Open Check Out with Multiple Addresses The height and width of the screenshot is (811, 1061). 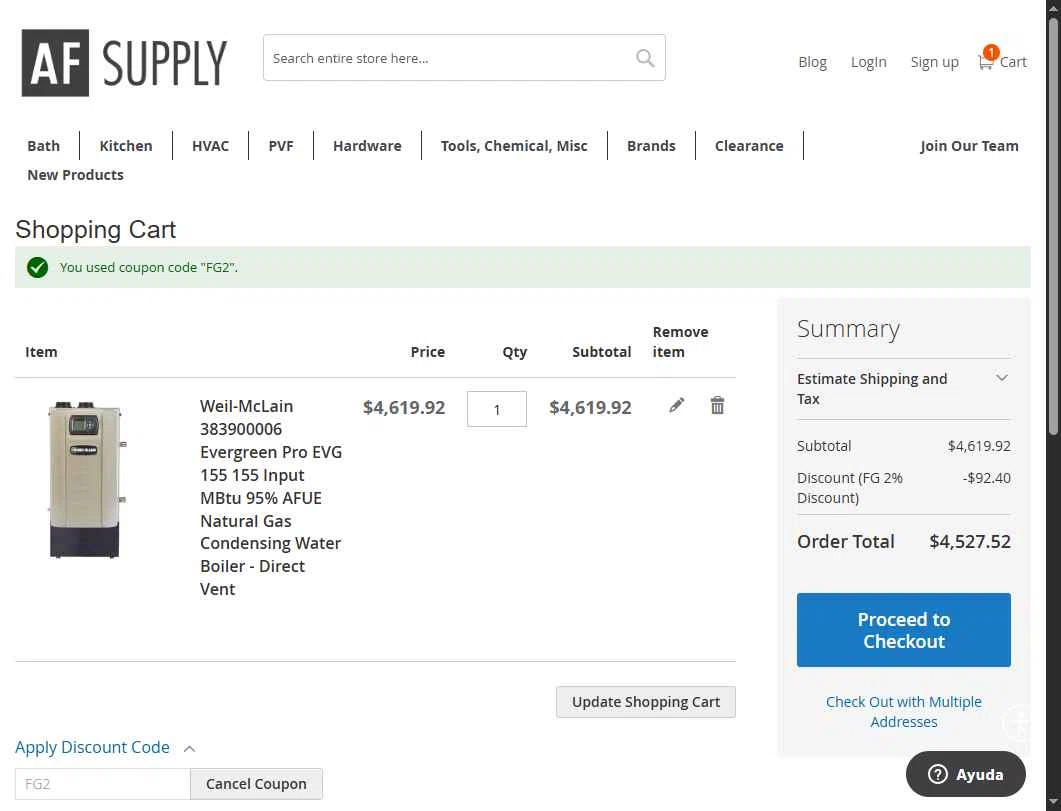click(903, 712)
